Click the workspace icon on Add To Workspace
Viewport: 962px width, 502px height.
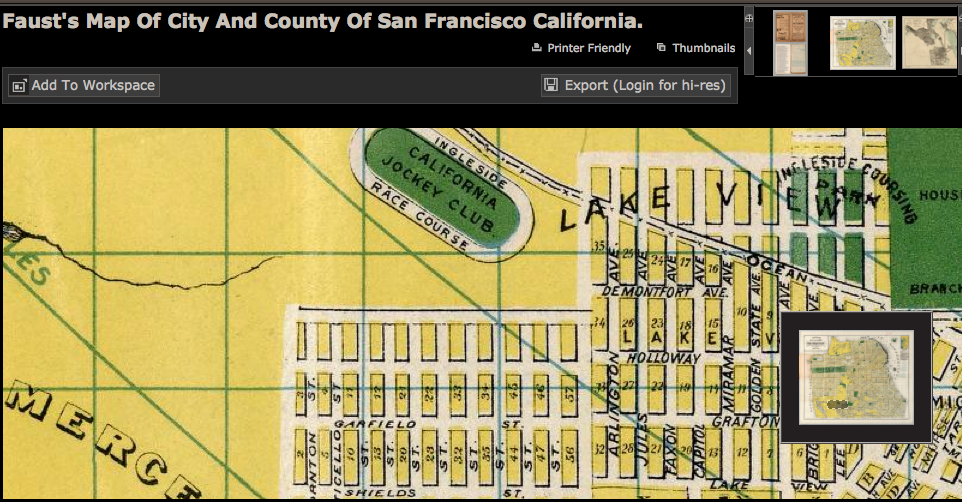pyautogui.click(x=18, y=86)
